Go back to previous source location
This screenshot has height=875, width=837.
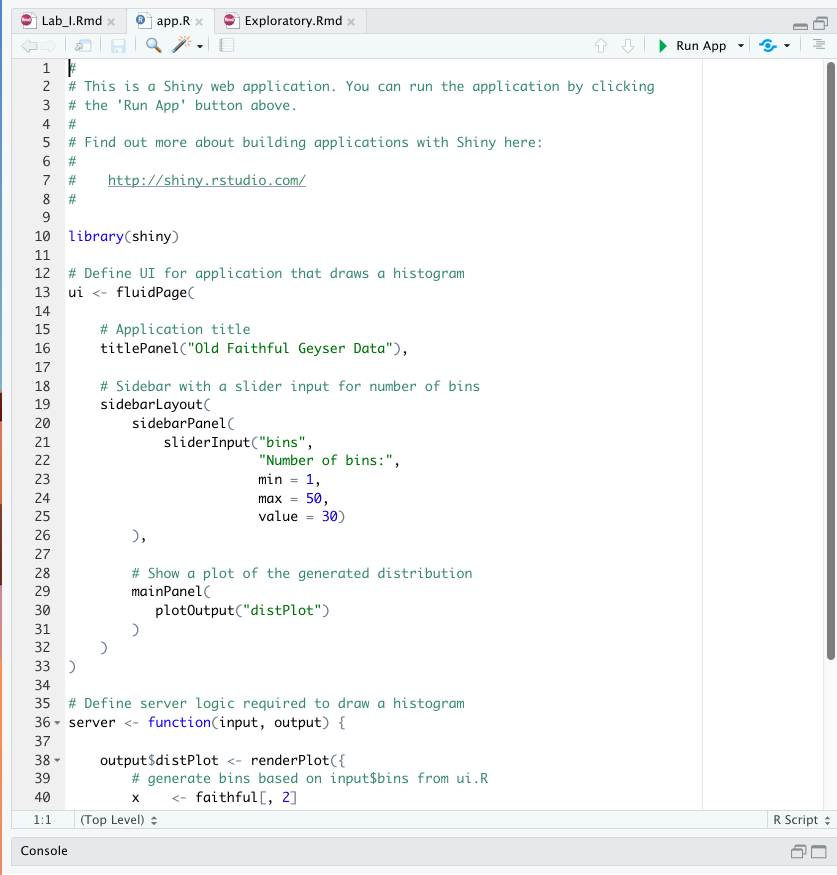pyautogui.click(x=29, y=46)
